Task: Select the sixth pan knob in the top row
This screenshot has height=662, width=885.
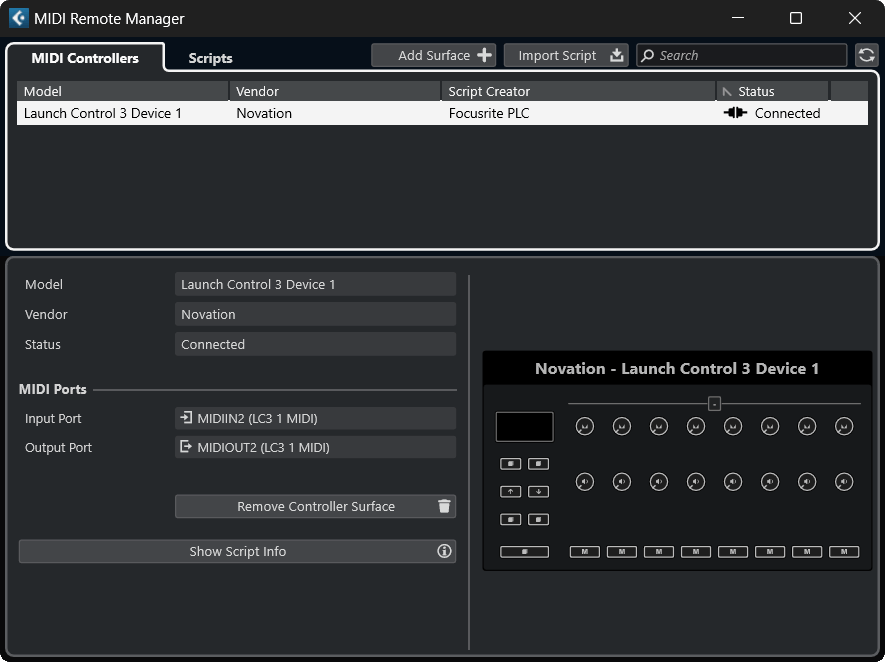Action: coord(770,426)
